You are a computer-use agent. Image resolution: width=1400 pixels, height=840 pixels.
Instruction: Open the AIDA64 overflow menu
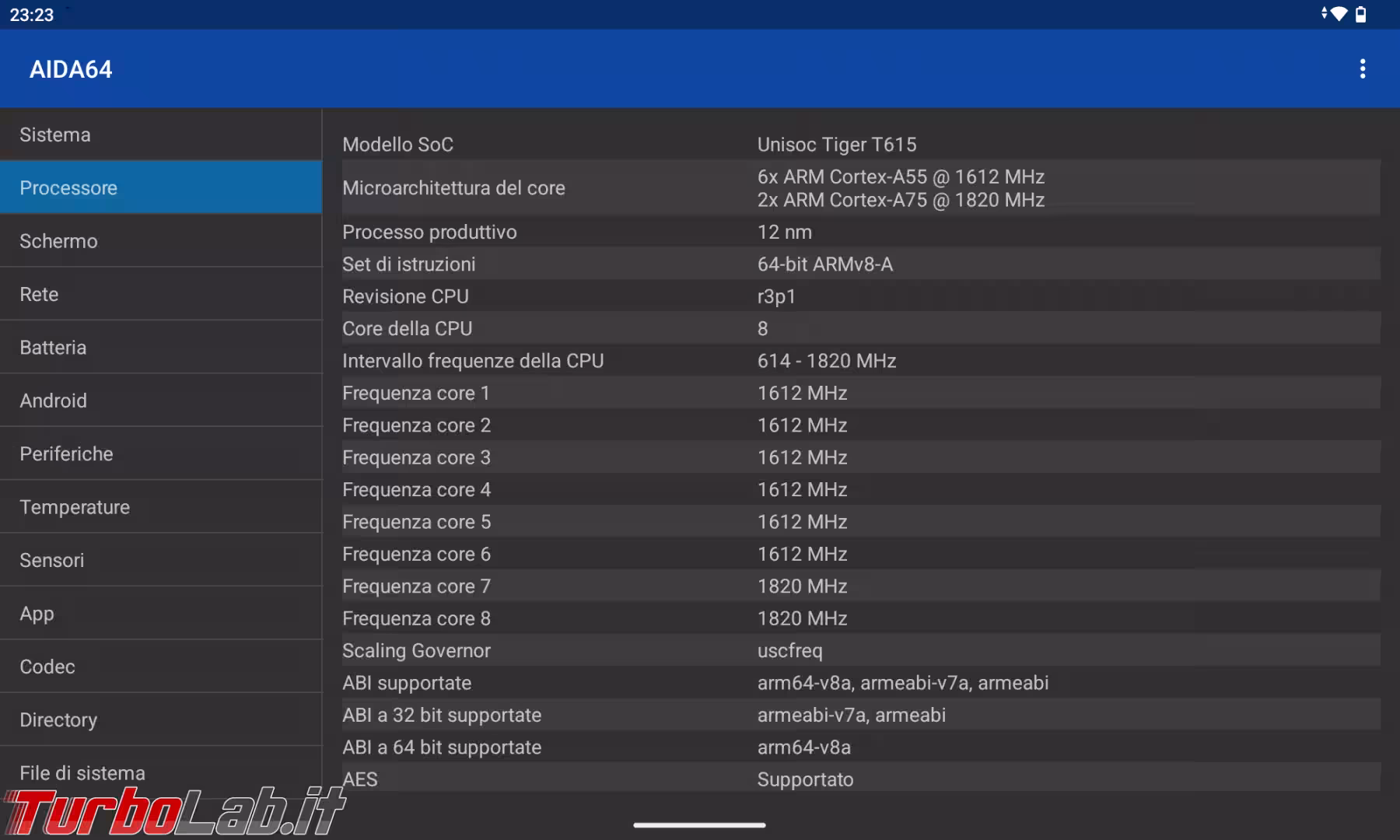(1363, 68)
